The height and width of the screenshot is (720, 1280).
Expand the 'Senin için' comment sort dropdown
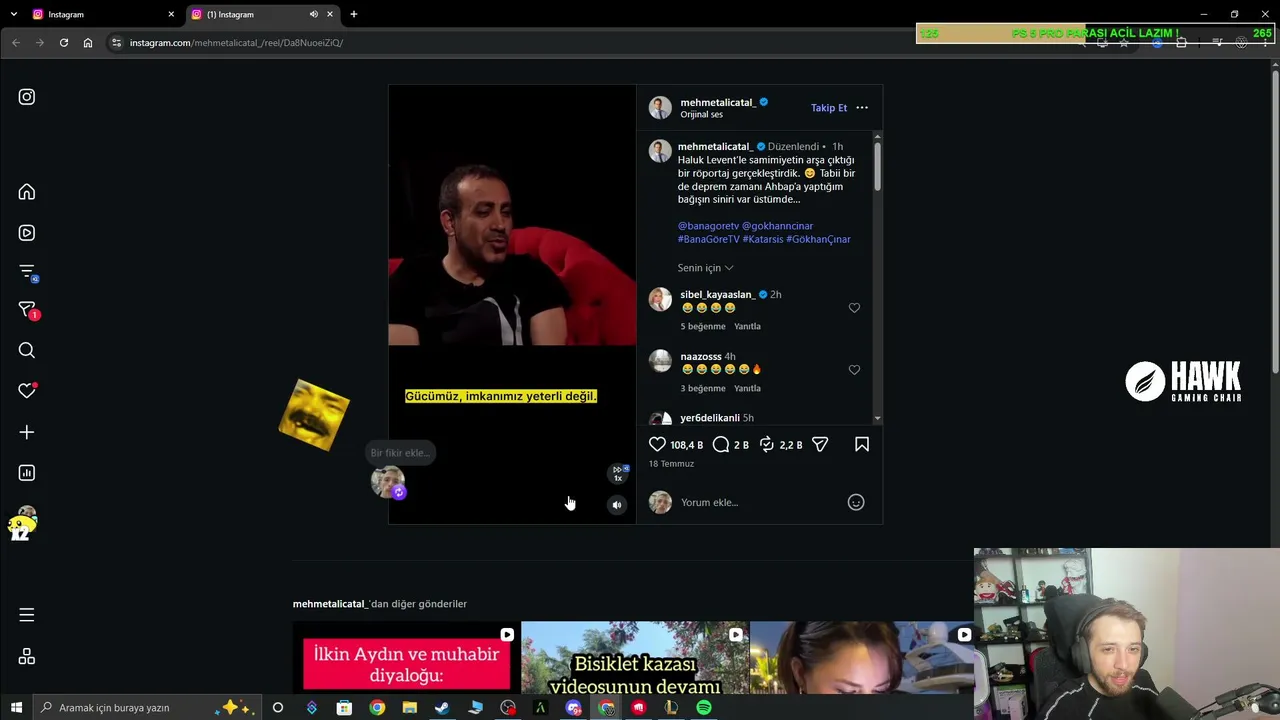[x=706, y=268]
